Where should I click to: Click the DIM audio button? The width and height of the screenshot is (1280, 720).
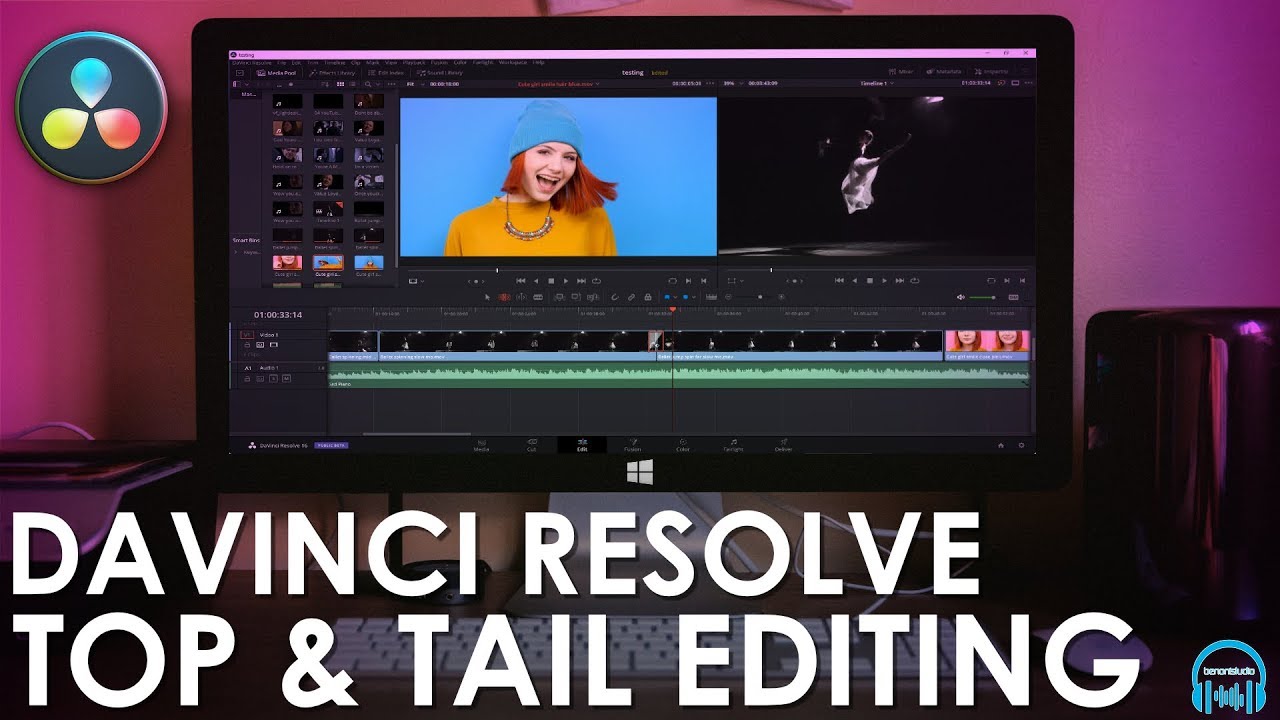[1013, 297]
